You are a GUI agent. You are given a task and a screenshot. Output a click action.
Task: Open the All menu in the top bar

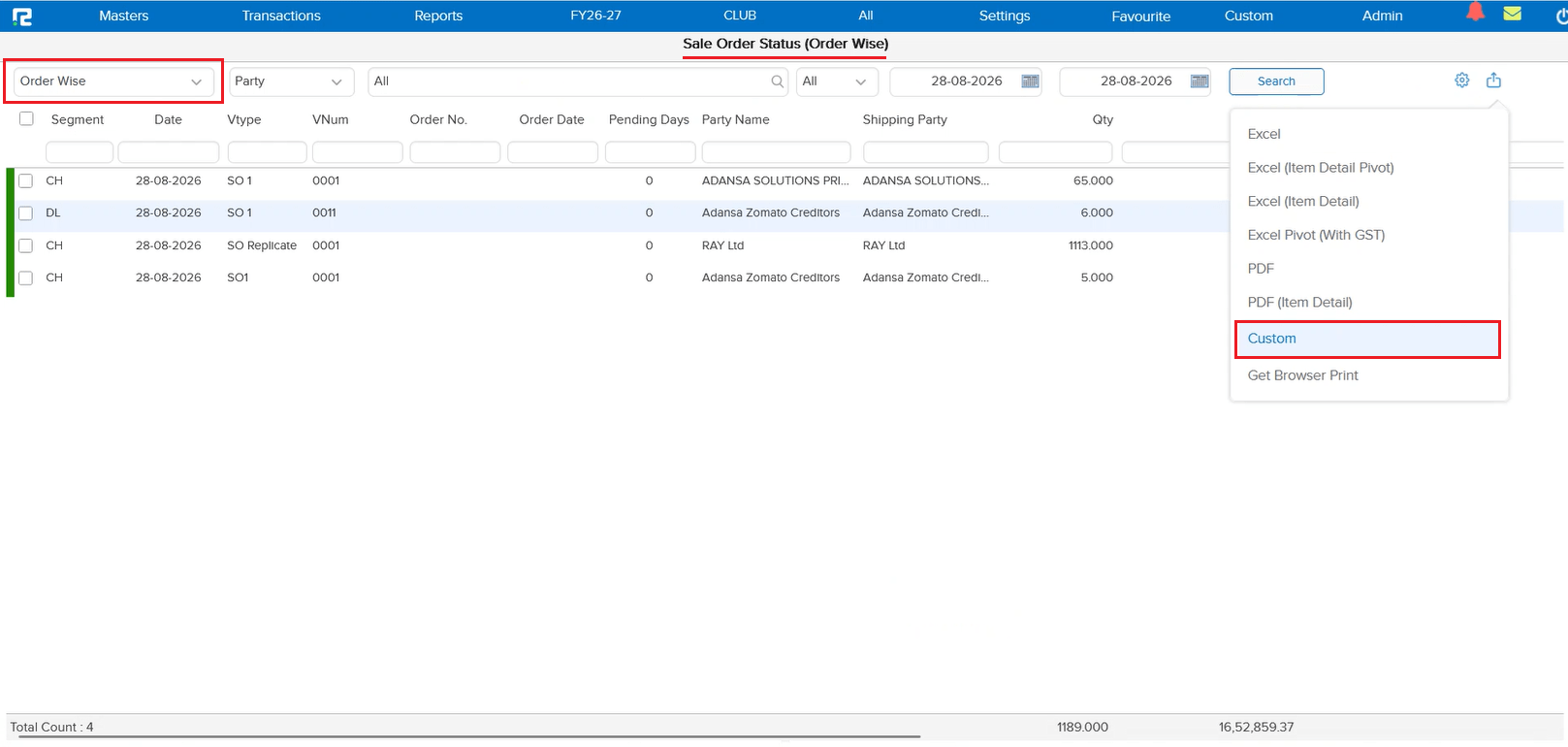point(866,16)
